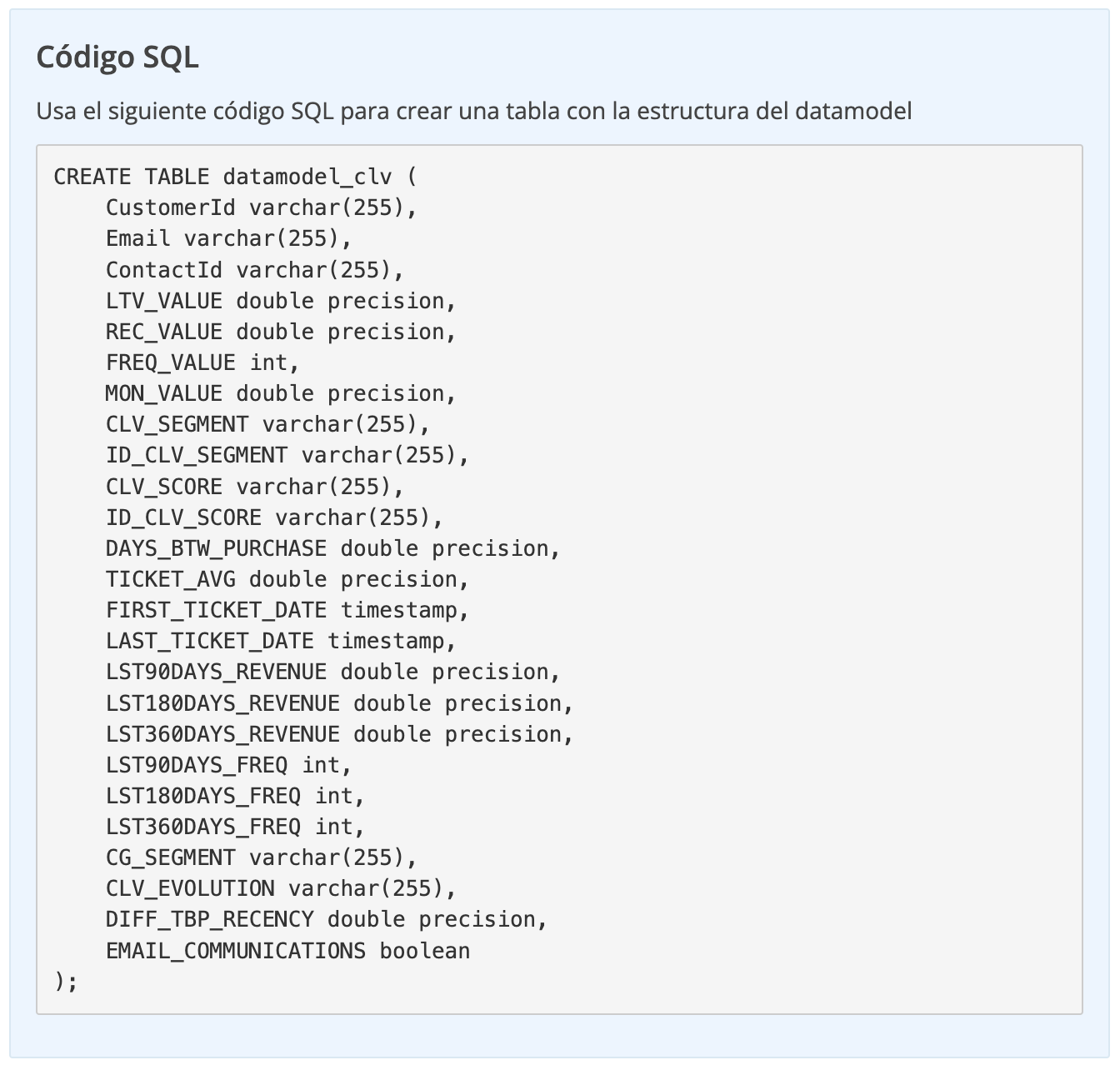This screenshot has height=1065, width=1120.
Task: Click the LST90DAYS_FREQ int line
Action: point(228,765)
